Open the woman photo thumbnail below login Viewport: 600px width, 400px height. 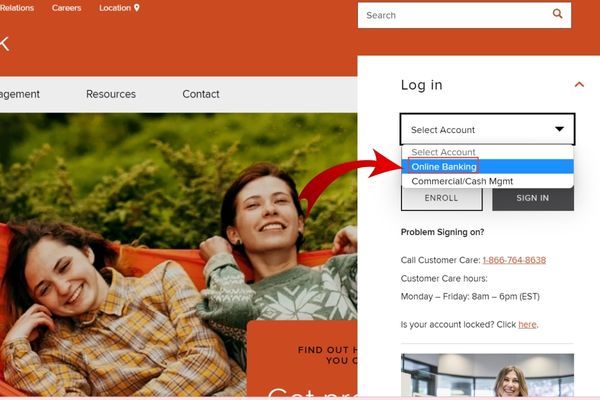pos(487,375)
